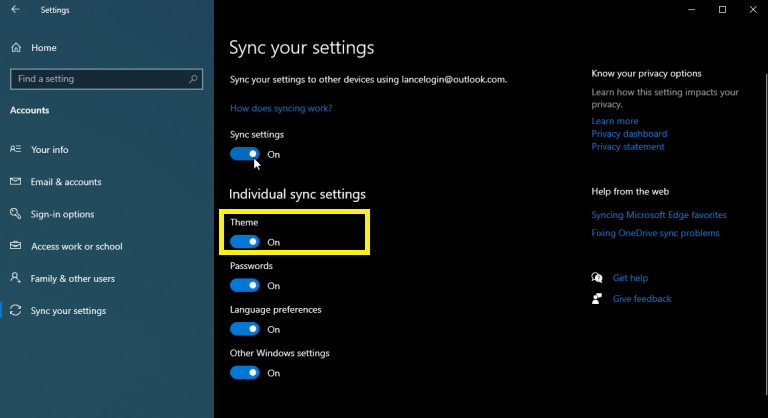Click the back arrow in Settings
This screenshot has height=418, width=768.
tap(15, 9)
